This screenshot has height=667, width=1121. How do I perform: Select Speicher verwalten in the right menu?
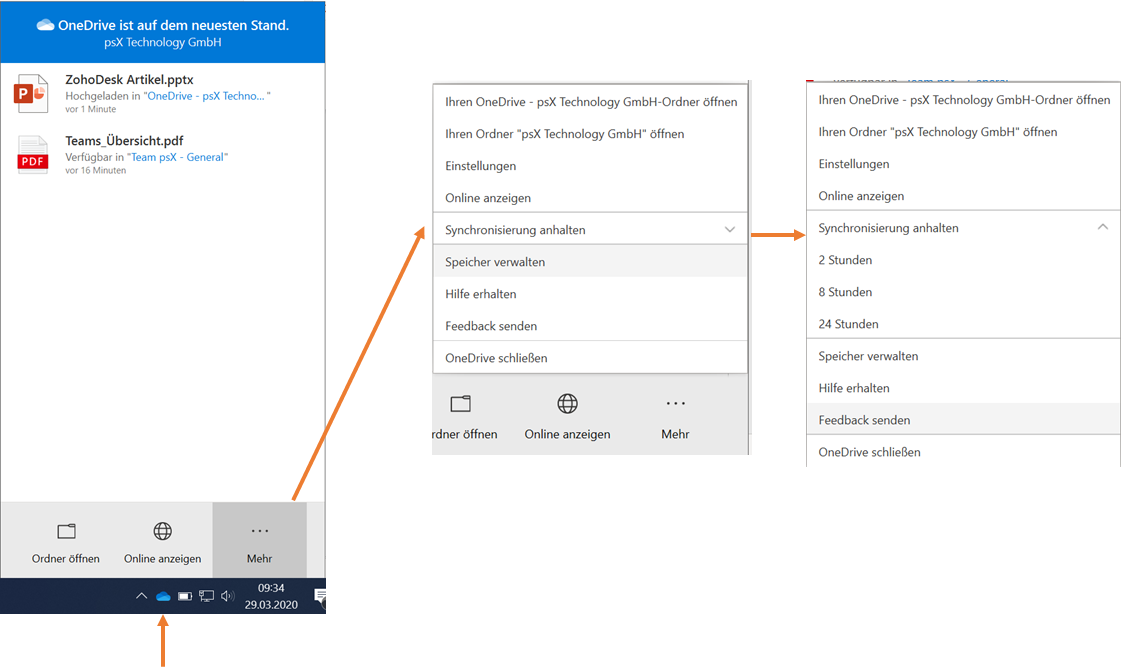[964, 356]
